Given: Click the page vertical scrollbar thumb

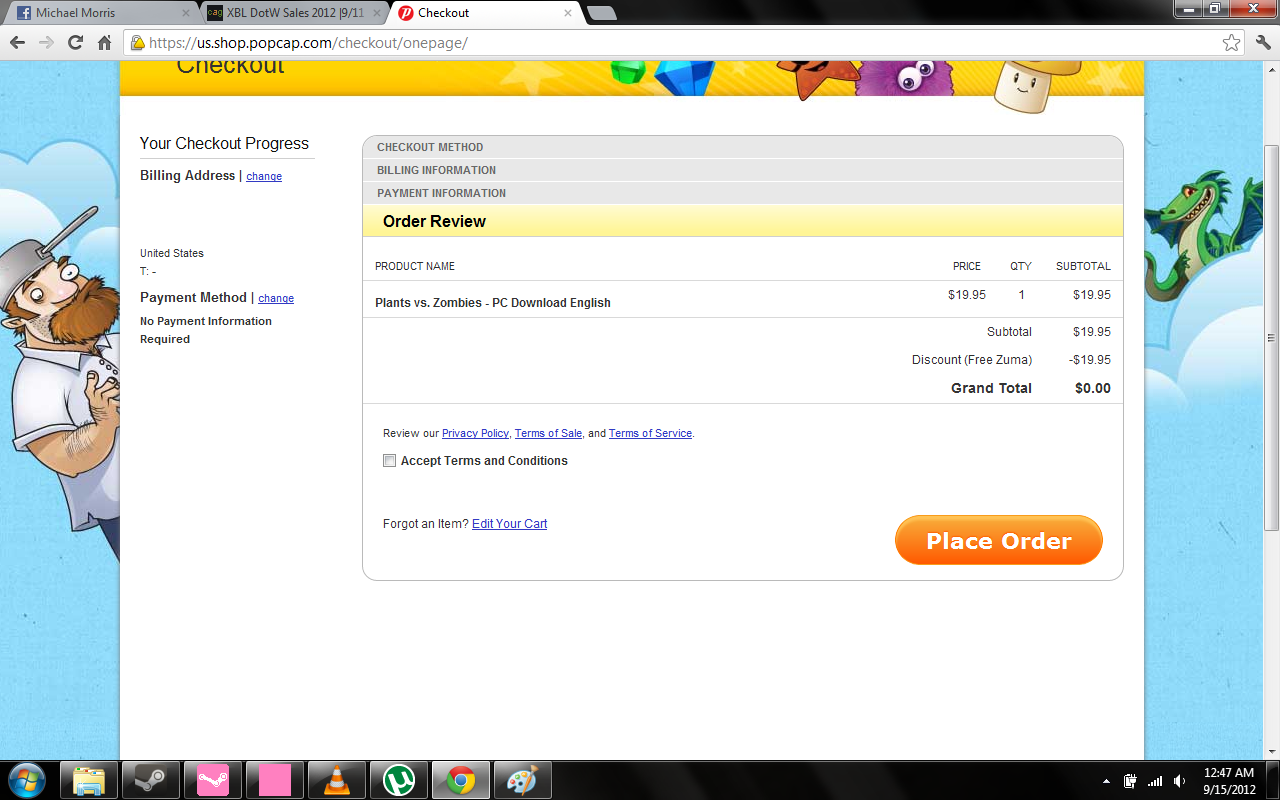Looking at the screenshot, I should [x=1271, y=337].
